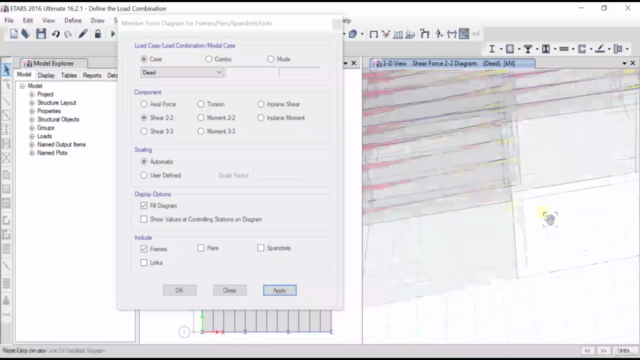Select the Mode radio button
Image resolution: width=640 pixels, height=360 pixels.
(x=271, y=59)
